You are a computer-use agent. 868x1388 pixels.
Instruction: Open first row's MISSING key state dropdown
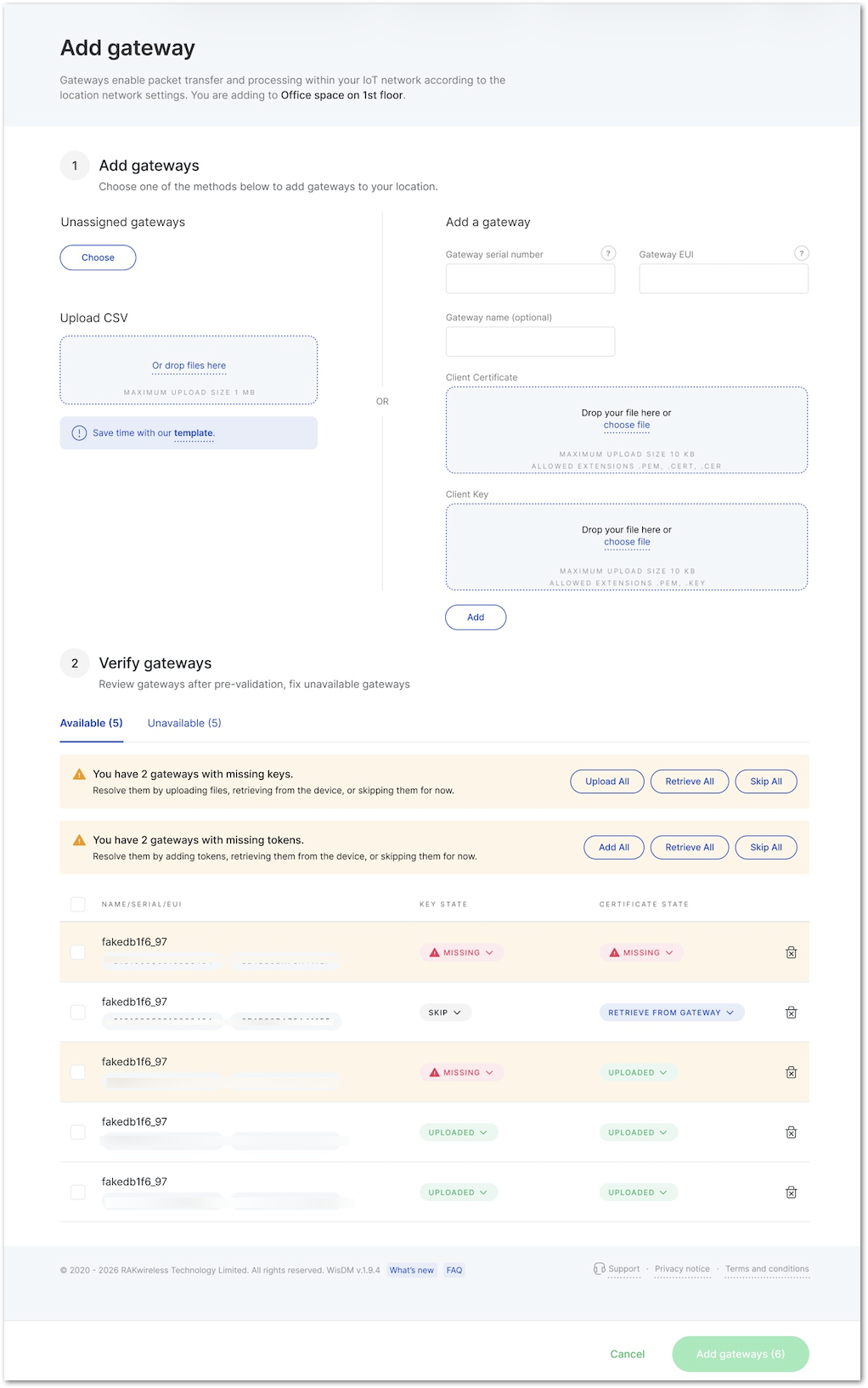pyautogui.click(x=462, y=952)
